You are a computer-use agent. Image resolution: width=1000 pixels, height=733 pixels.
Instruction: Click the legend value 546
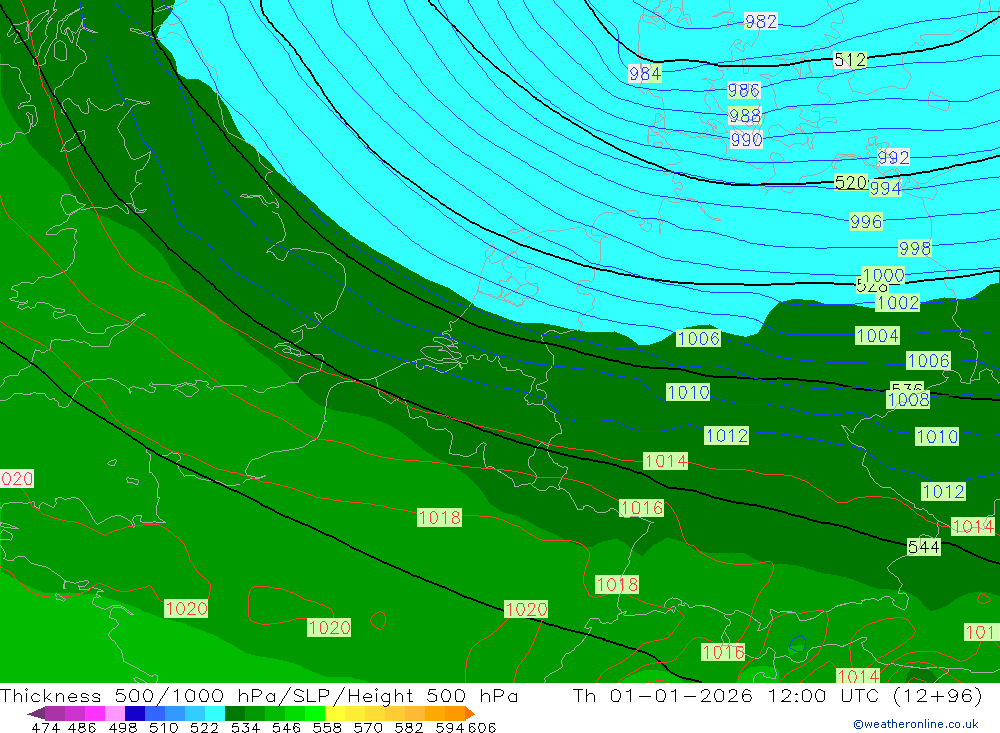pos(286,728)
